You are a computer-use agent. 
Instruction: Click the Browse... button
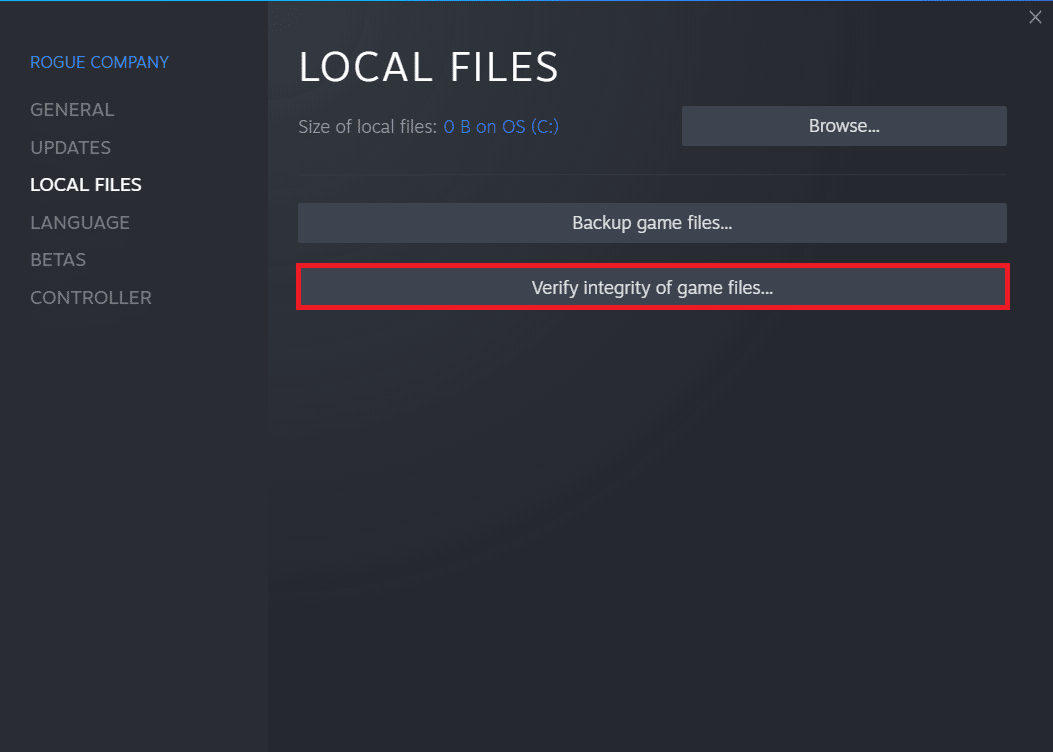click(x=844, y=126)
